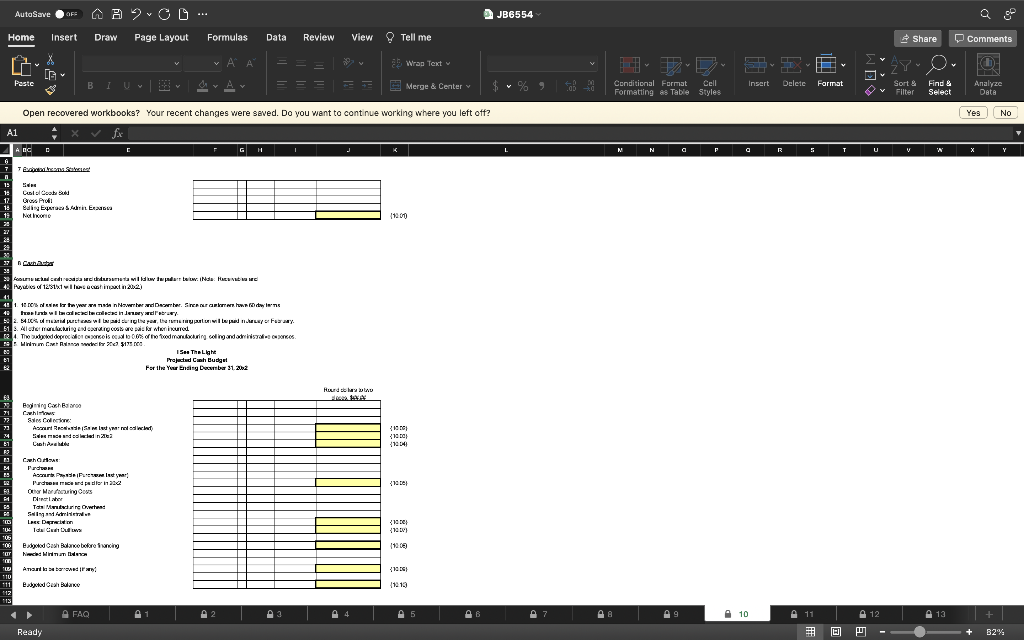Switch to sheet tab 11
1024x640 pixels.
pyautogui.click(x=803, y=614)
